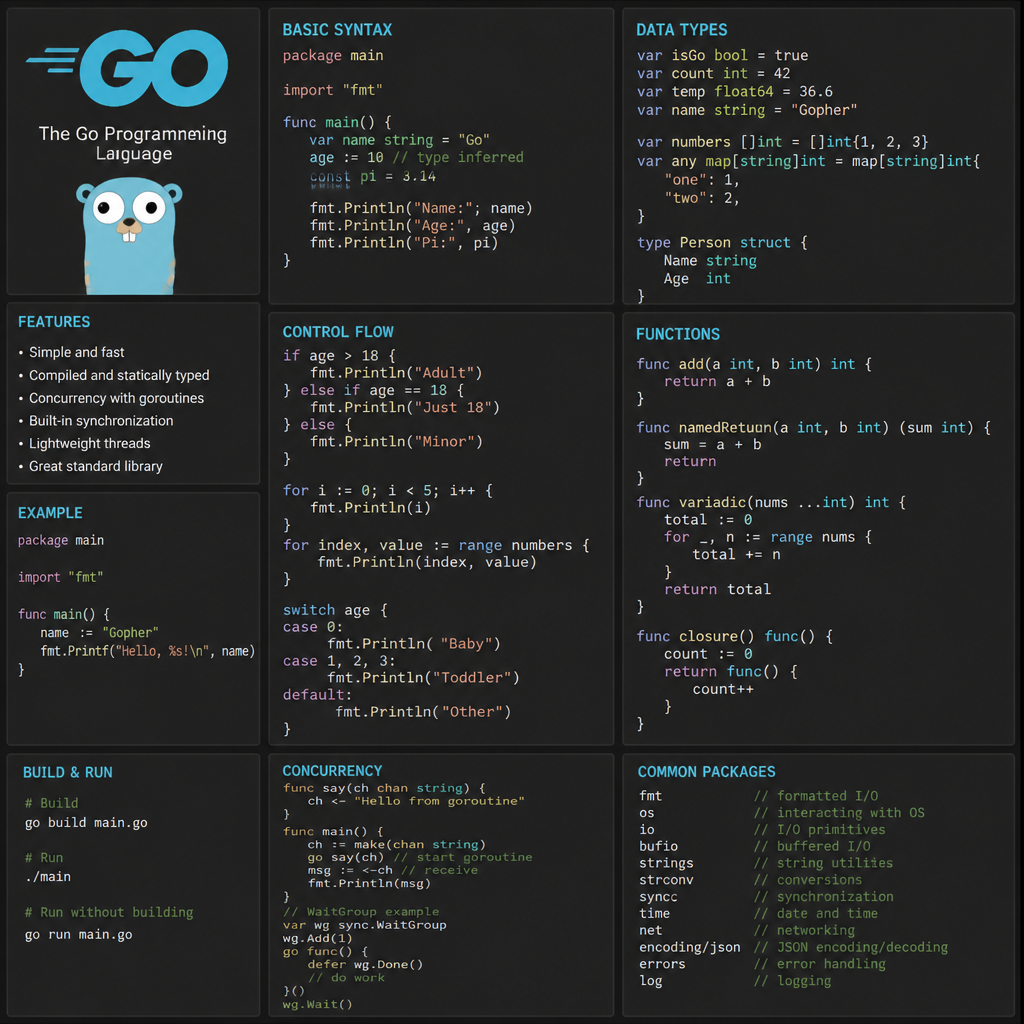Click 'total += n' line
Image resolution: width=1024 pixels, height=1024 pixels.
(737, 554)
